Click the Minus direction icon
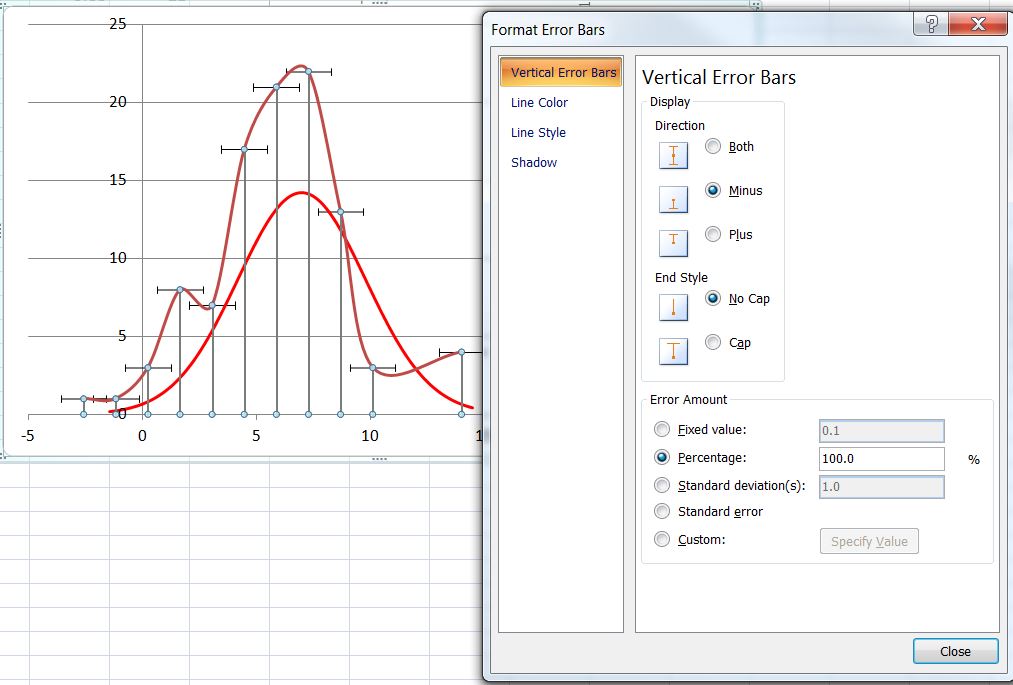Screen dimensions: 1013x685 673,199
